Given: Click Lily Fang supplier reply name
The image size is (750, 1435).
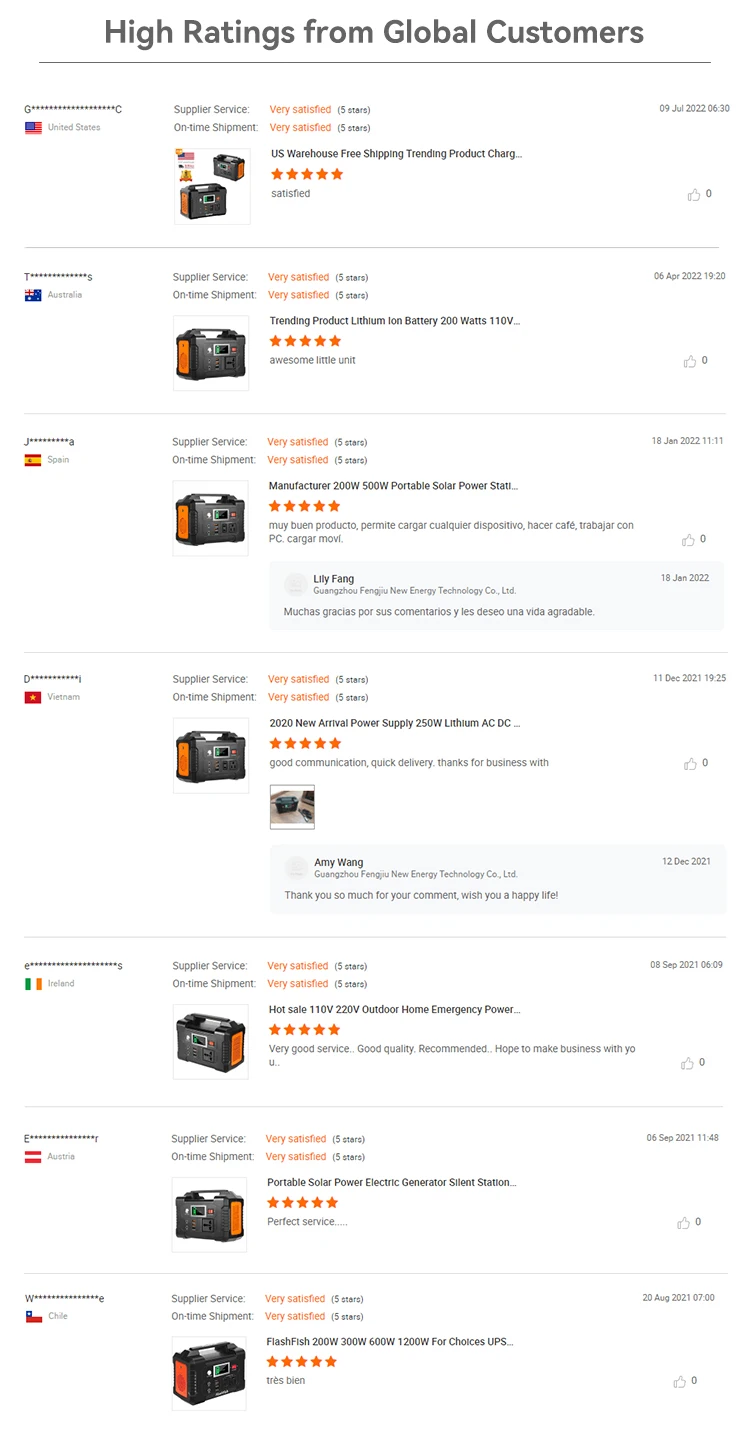Looking at the screenshot, I should 333,579.
